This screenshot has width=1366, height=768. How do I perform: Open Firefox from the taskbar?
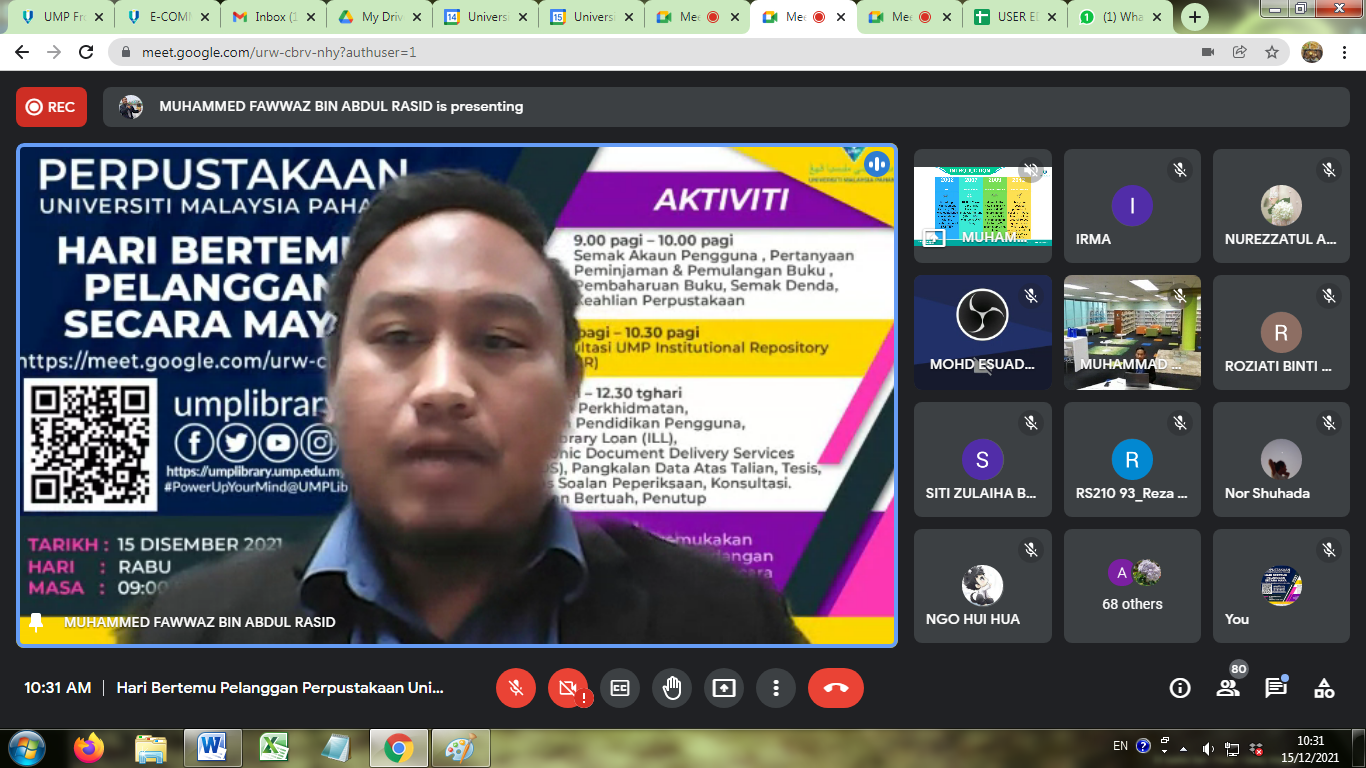click(x=88, y=748)
